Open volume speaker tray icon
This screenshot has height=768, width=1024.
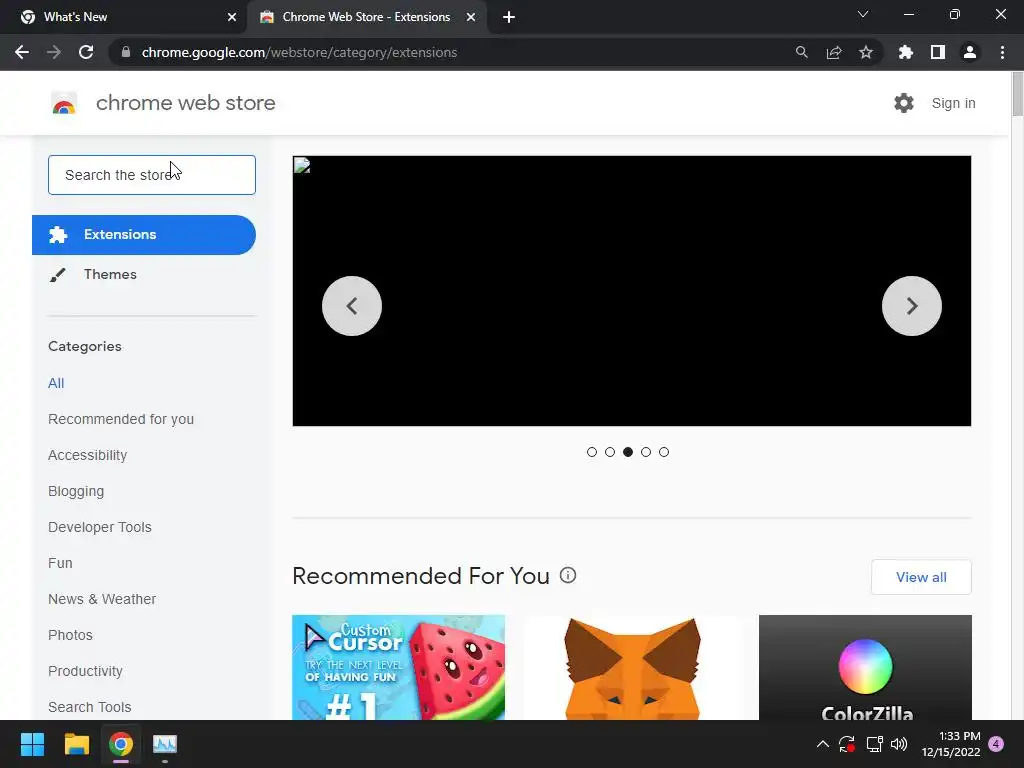click(x=899, y=744)
